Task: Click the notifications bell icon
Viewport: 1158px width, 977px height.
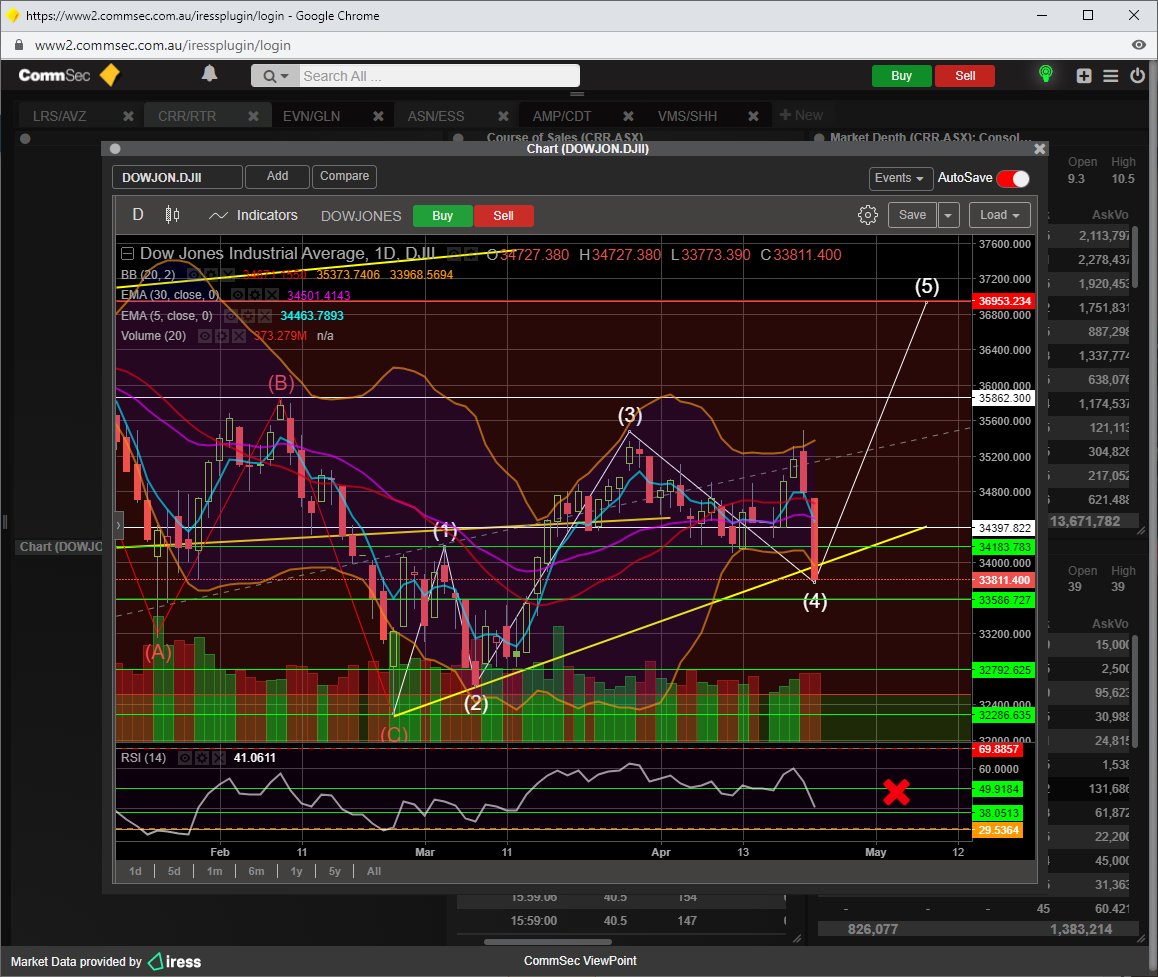Action: [209, 74]
